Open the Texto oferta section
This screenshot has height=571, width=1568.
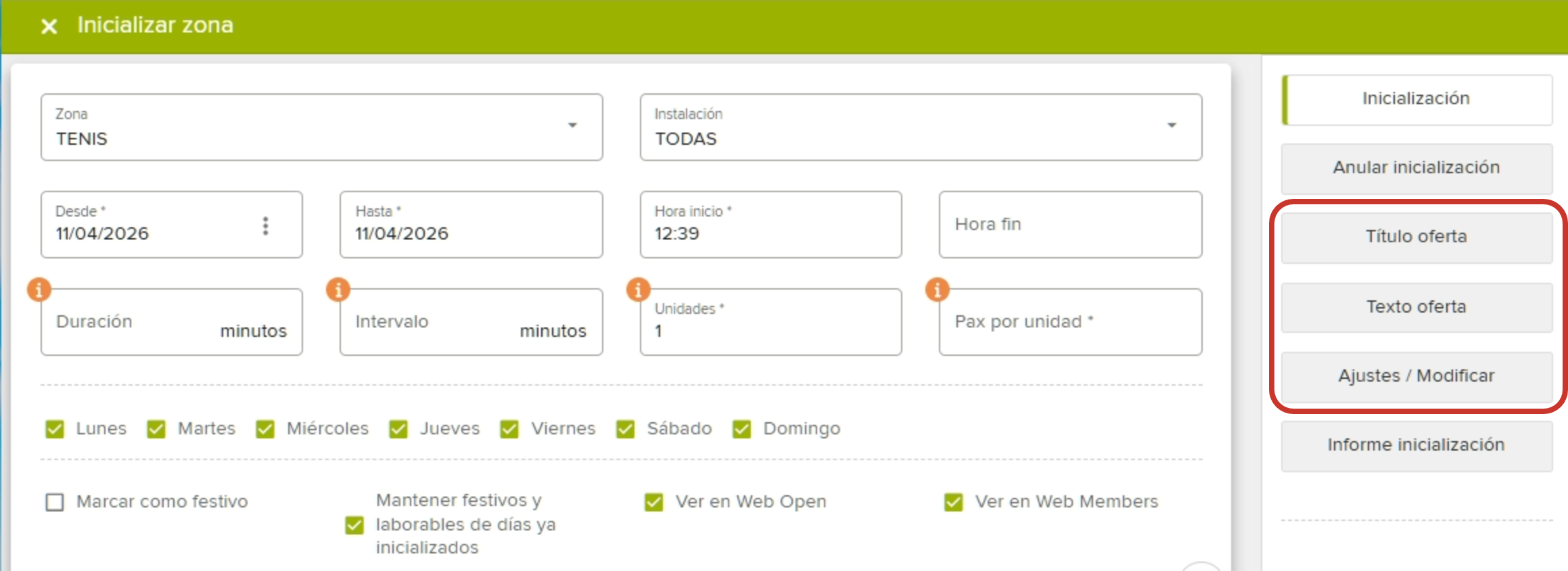pyautogui.click(x=1416, y=307)
